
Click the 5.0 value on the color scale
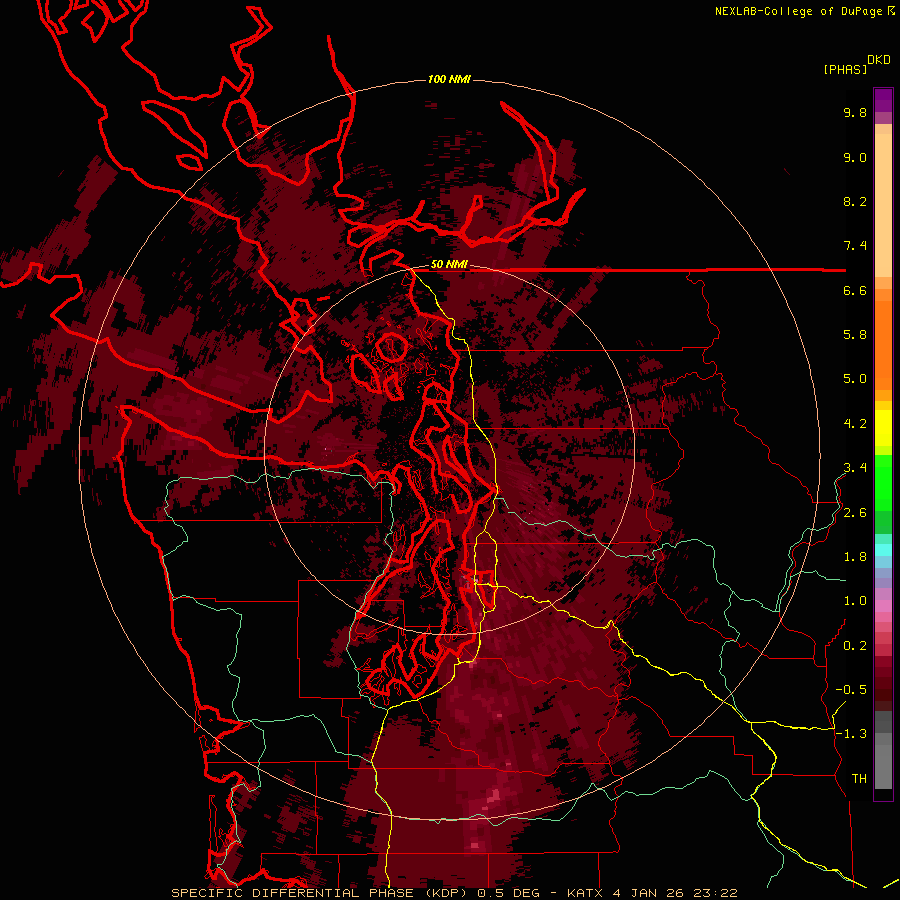click(x=855, y=379)
